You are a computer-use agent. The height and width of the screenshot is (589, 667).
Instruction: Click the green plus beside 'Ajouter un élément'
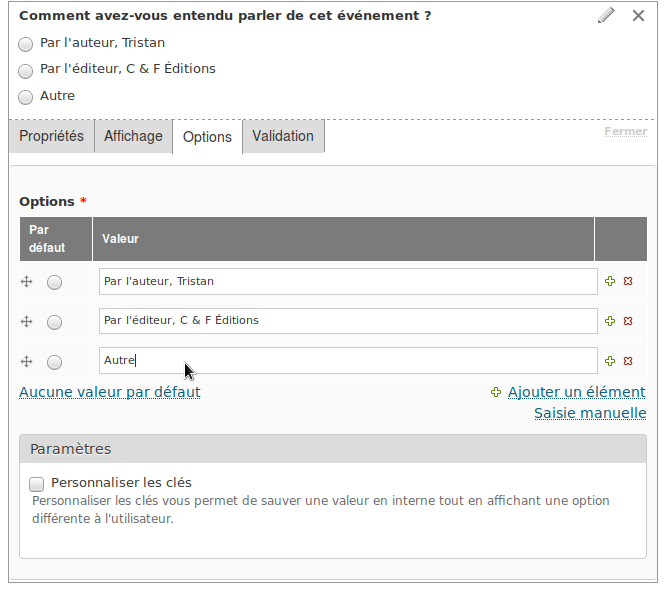tap(496, 392)
